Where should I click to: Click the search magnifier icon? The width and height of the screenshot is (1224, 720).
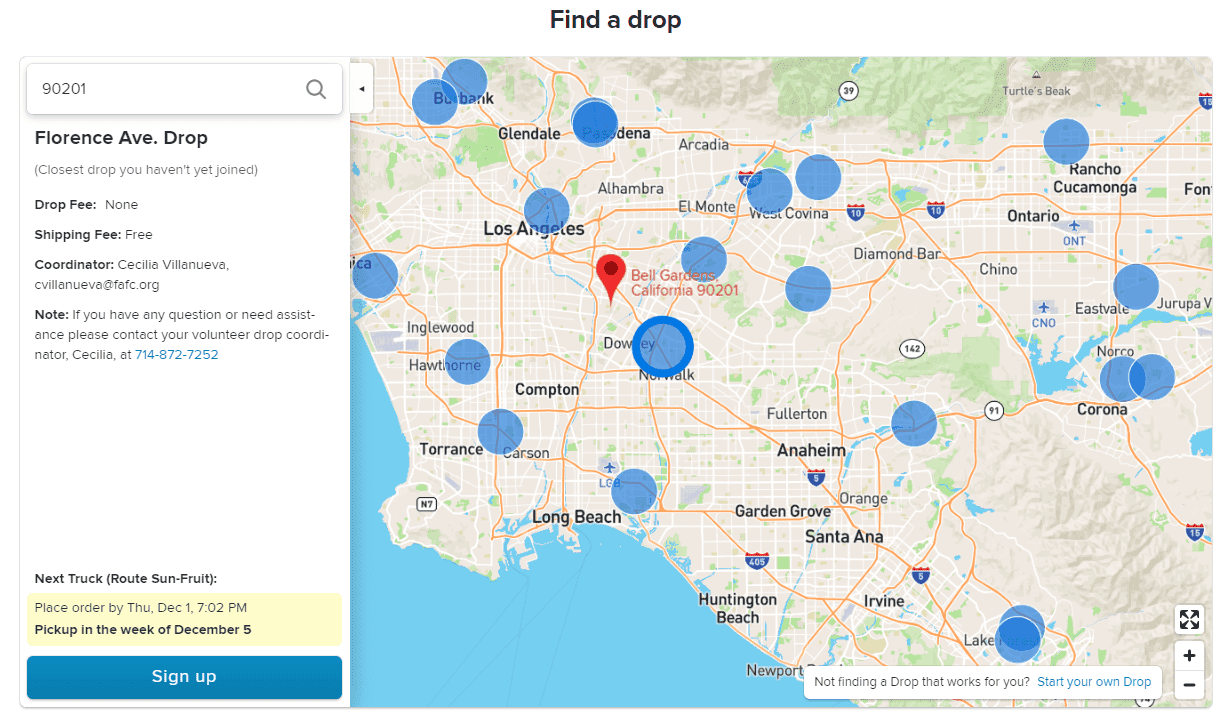coord(316,89)
